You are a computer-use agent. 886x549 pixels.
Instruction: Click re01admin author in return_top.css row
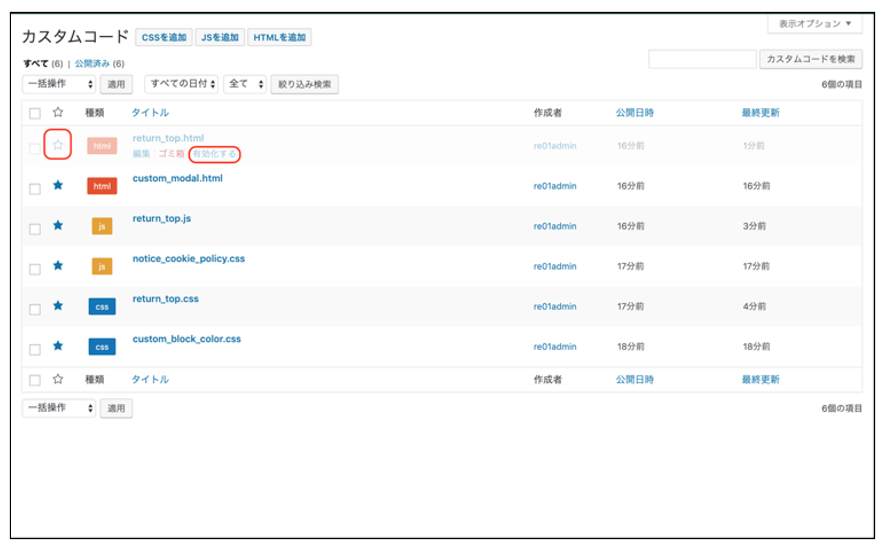coord(555,306)
